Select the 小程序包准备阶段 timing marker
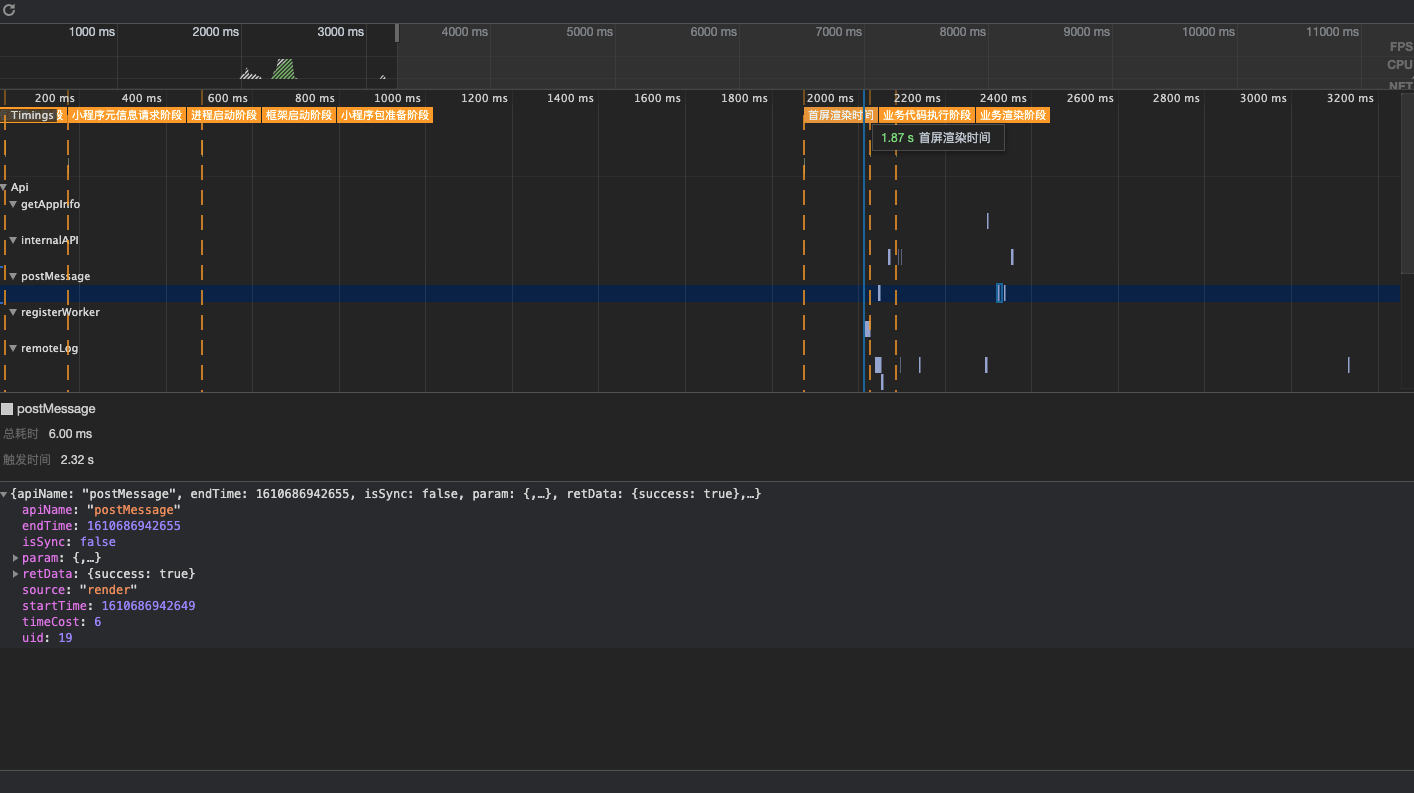This screenshot has width=1414, height=793. click(385, 115)
